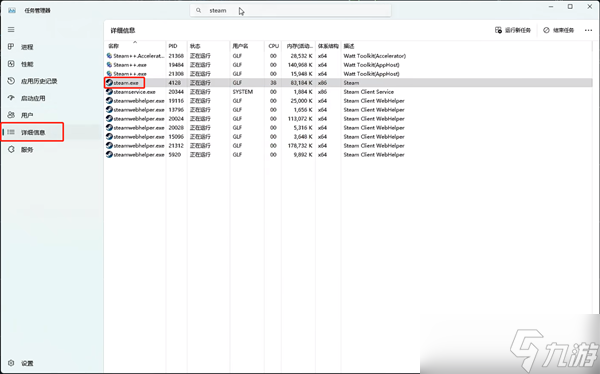The width and height of the screenshot is (600, 374).
Task: Click PID 20344 cell
Action: 176,92
